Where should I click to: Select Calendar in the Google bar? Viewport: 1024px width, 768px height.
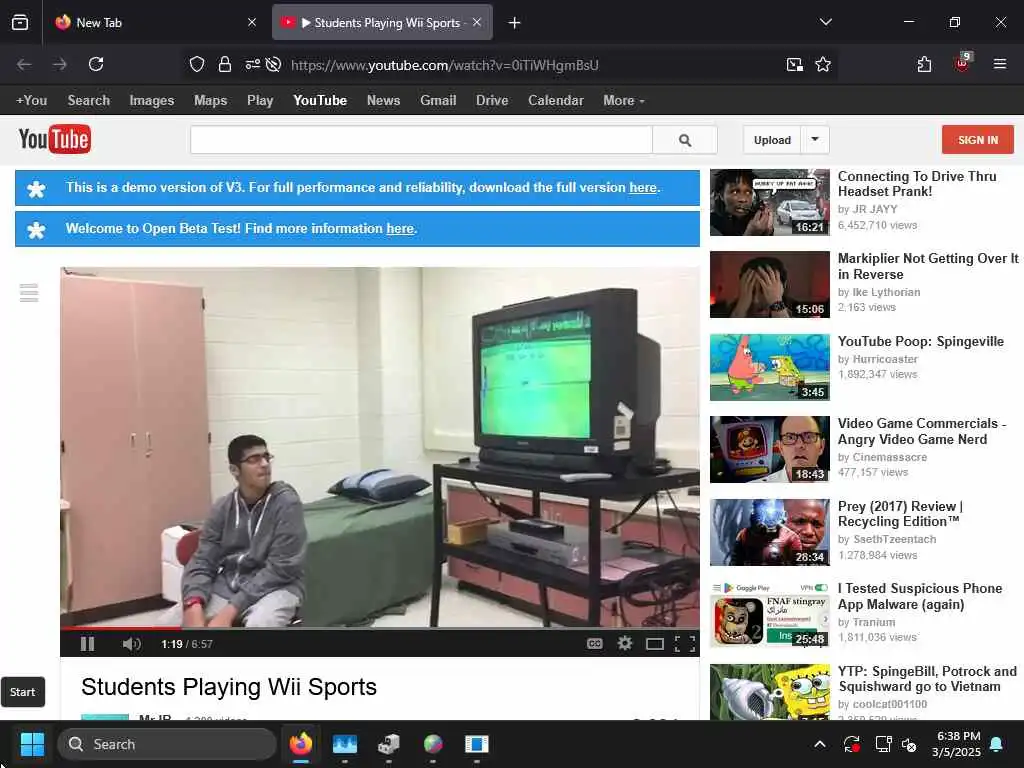[556, 101]
